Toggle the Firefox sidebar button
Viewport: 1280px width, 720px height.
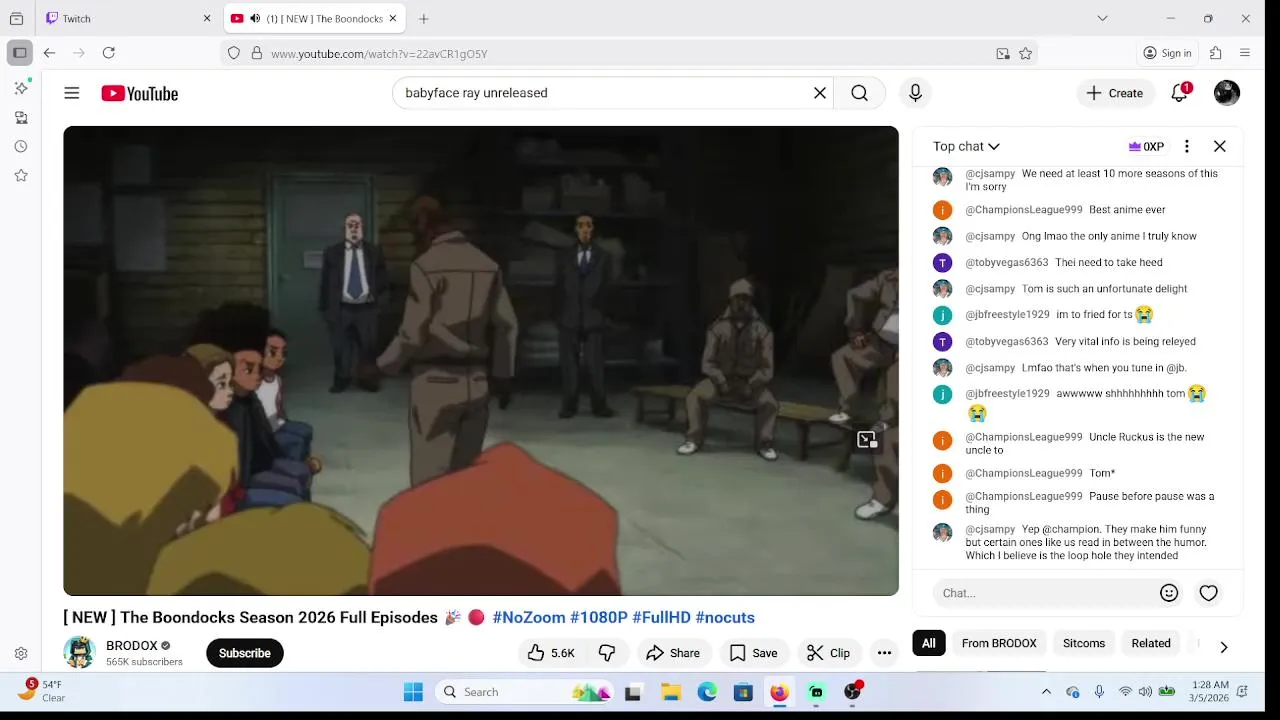(x=20, y=53)
